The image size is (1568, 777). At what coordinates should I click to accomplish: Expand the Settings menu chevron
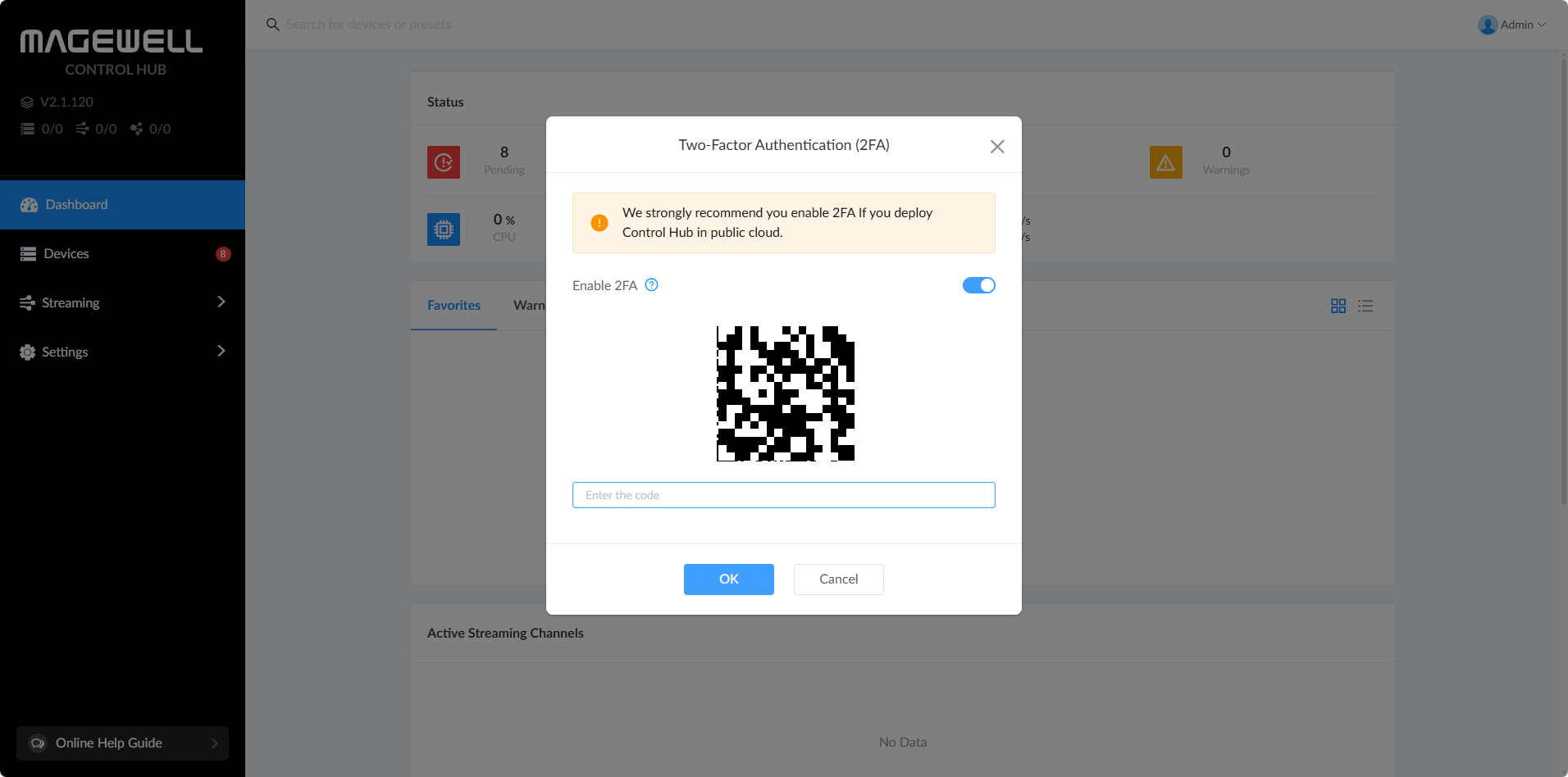221,352
